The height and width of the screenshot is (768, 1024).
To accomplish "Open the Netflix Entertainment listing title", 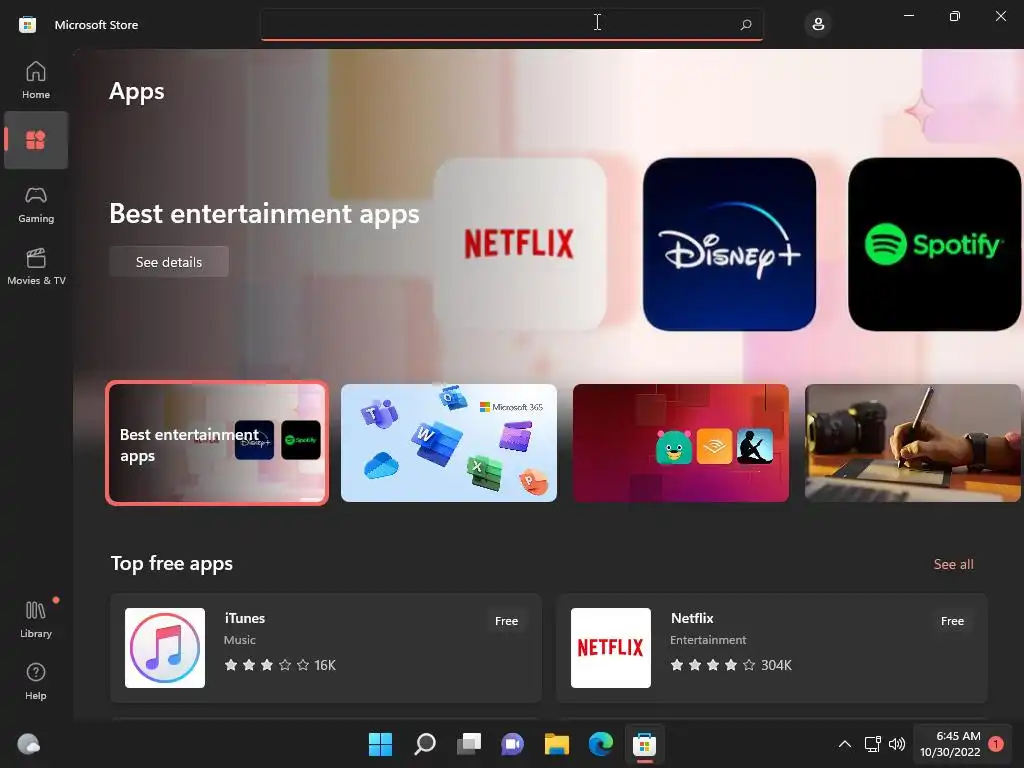I will coord(692,618).
